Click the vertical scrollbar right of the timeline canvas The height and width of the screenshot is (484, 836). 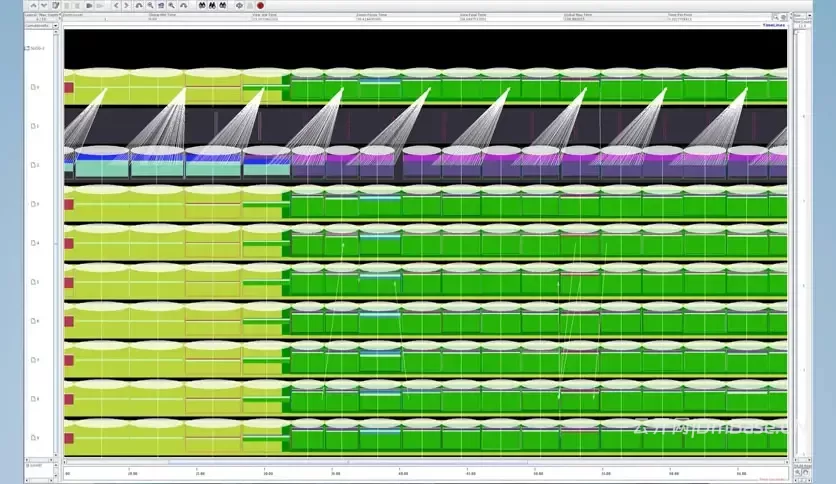tap(797, 244)
